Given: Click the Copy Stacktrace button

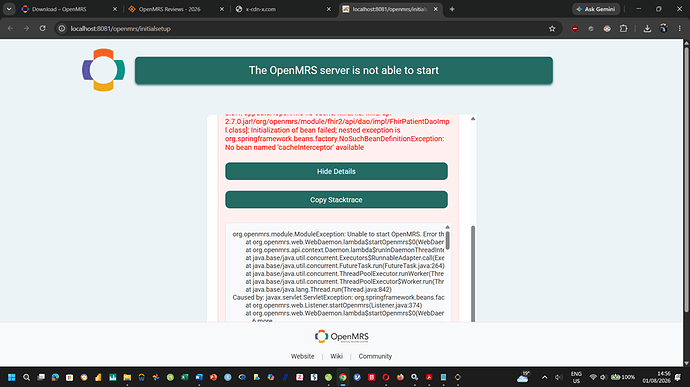Looking at the screenshot, I should point(336,199).
